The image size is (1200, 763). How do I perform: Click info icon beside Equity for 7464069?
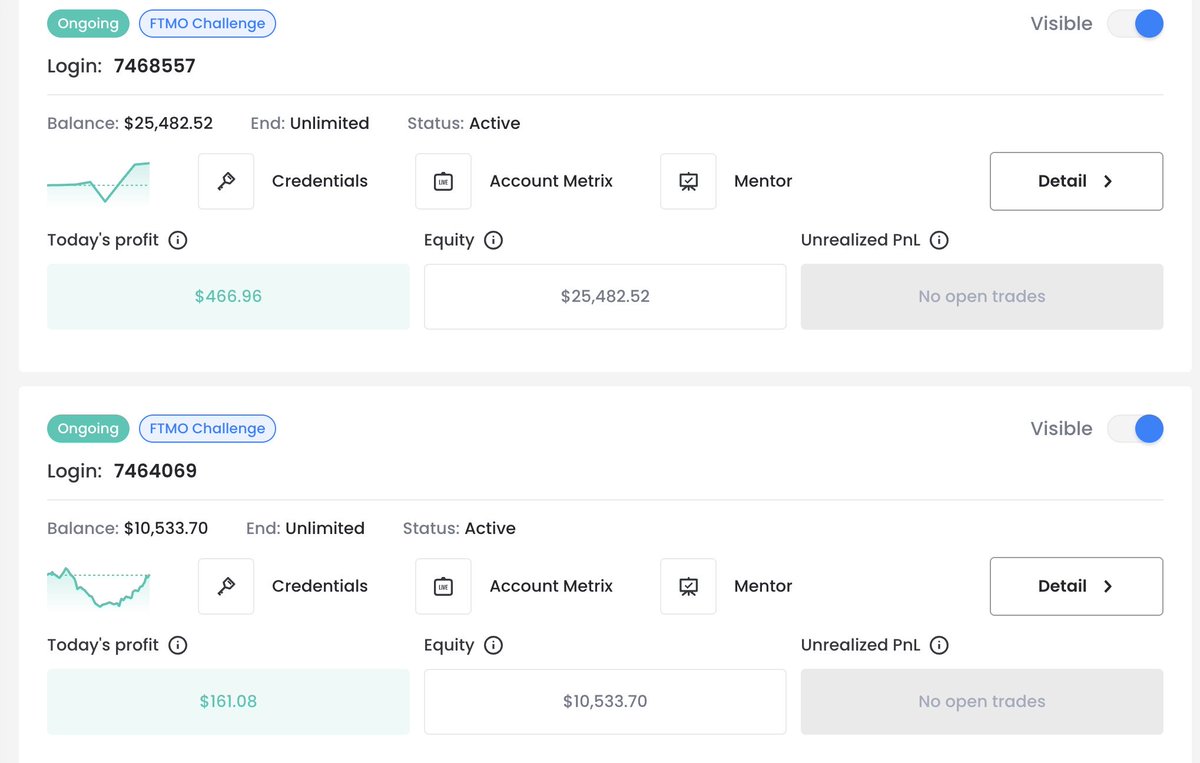[493, 645]
